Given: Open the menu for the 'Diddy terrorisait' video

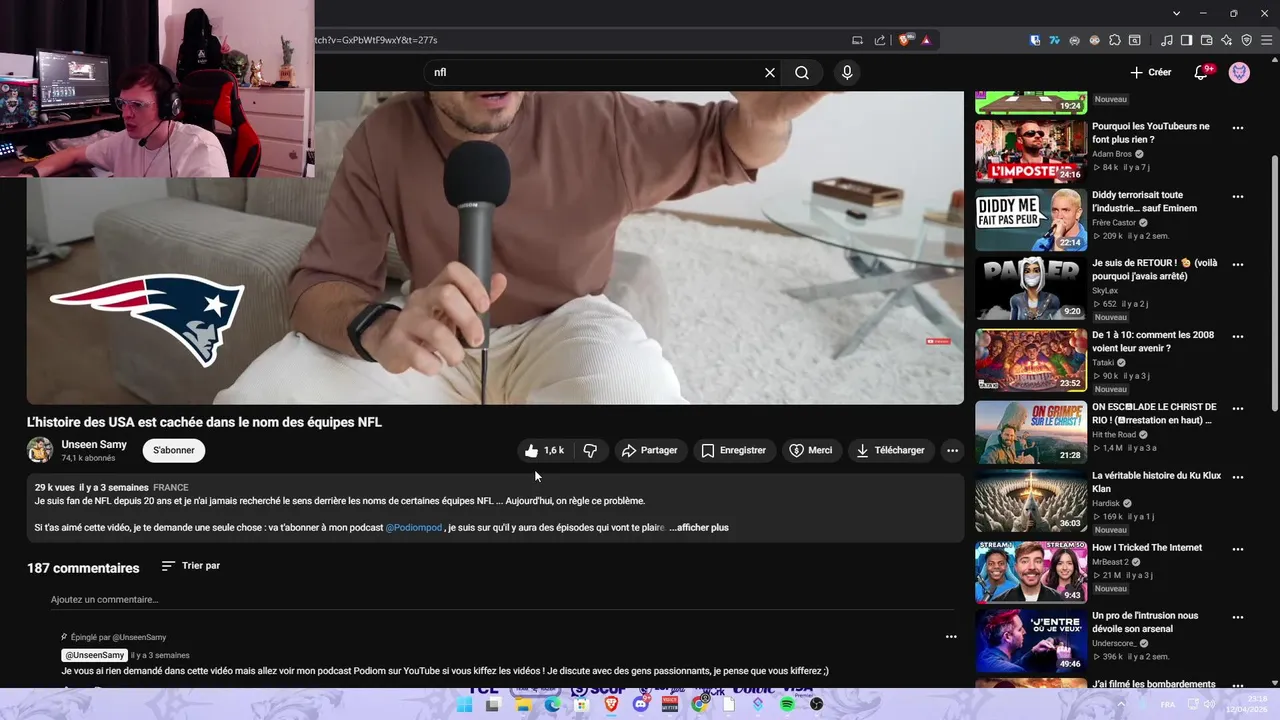Looking at the screenshot, I should pos(1238,197).
